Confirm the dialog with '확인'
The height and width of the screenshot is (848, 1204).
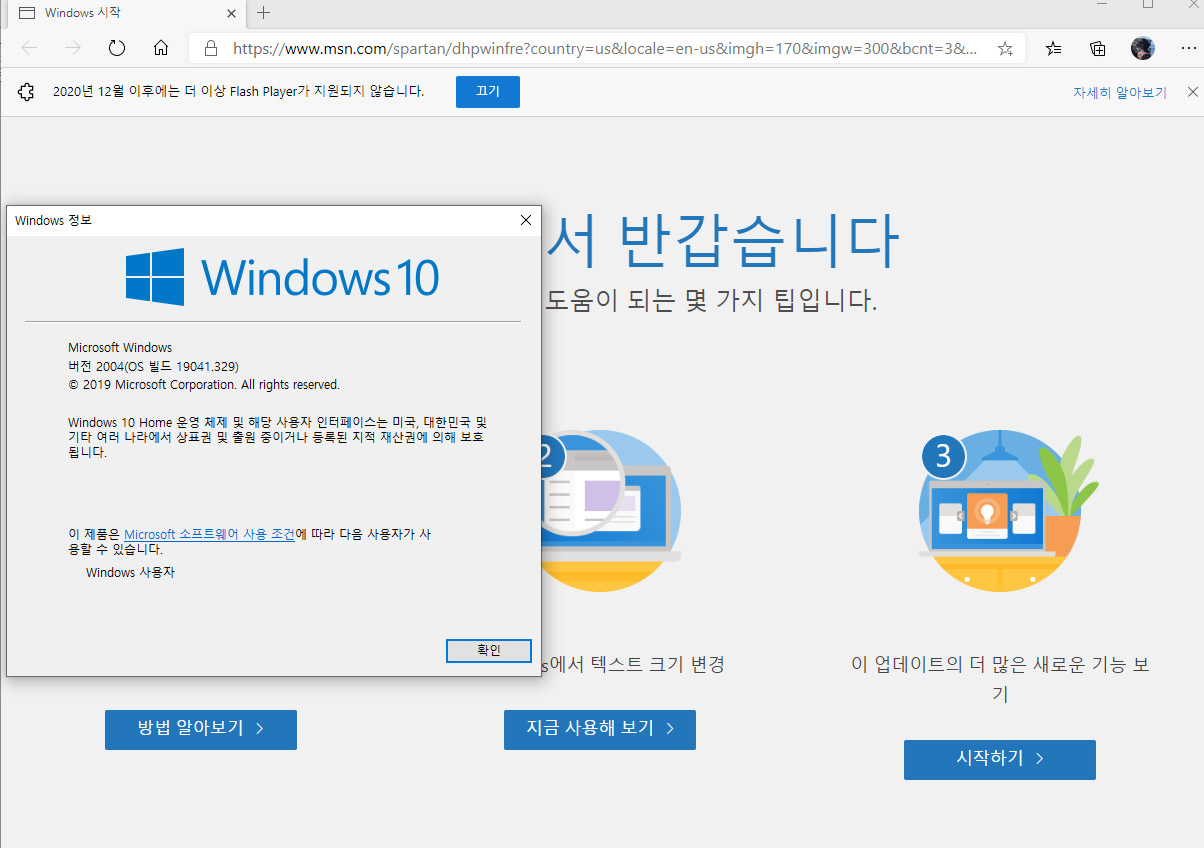(489, 650)
